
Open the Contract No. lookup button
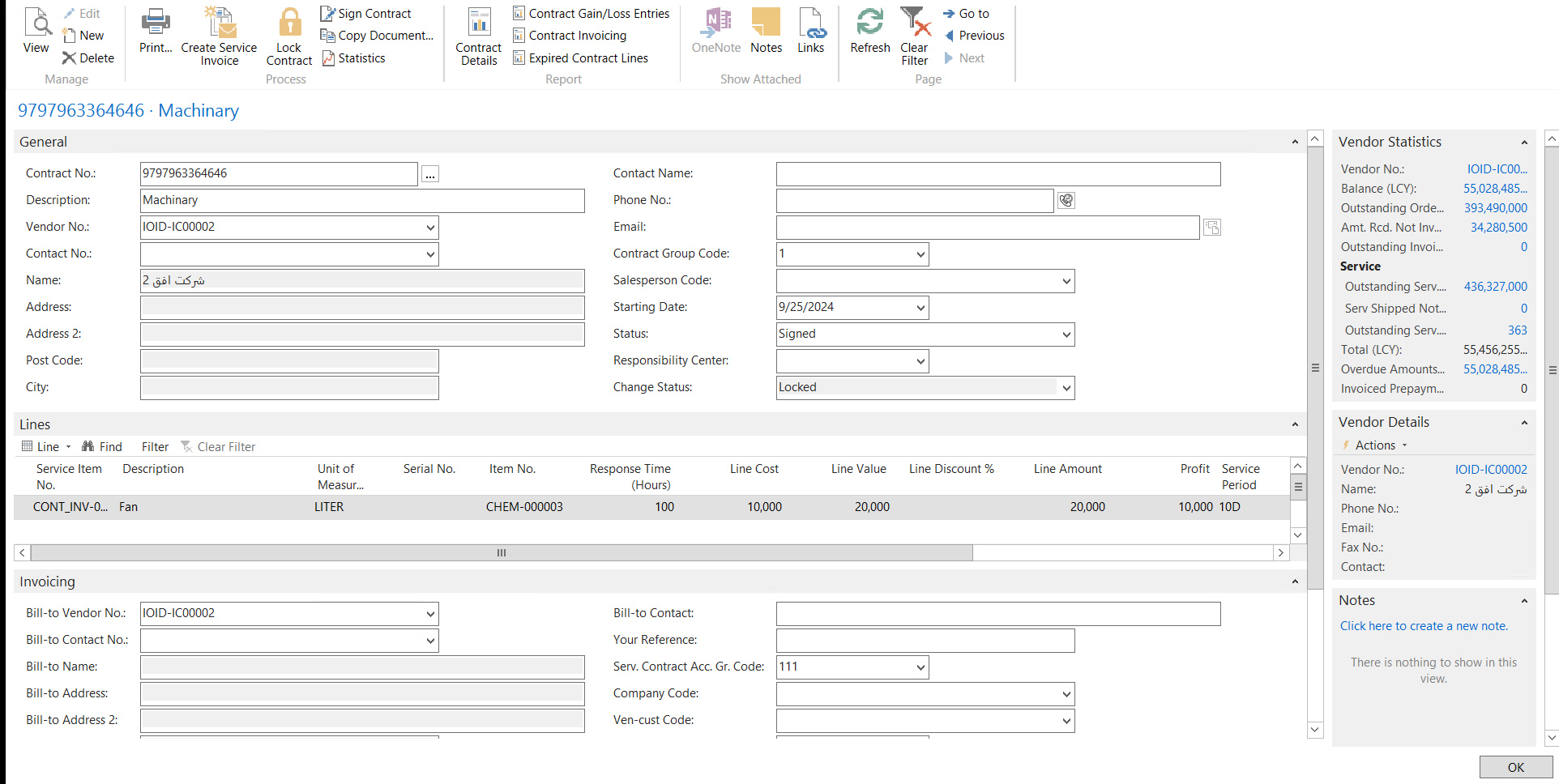[x=430, y=174]
